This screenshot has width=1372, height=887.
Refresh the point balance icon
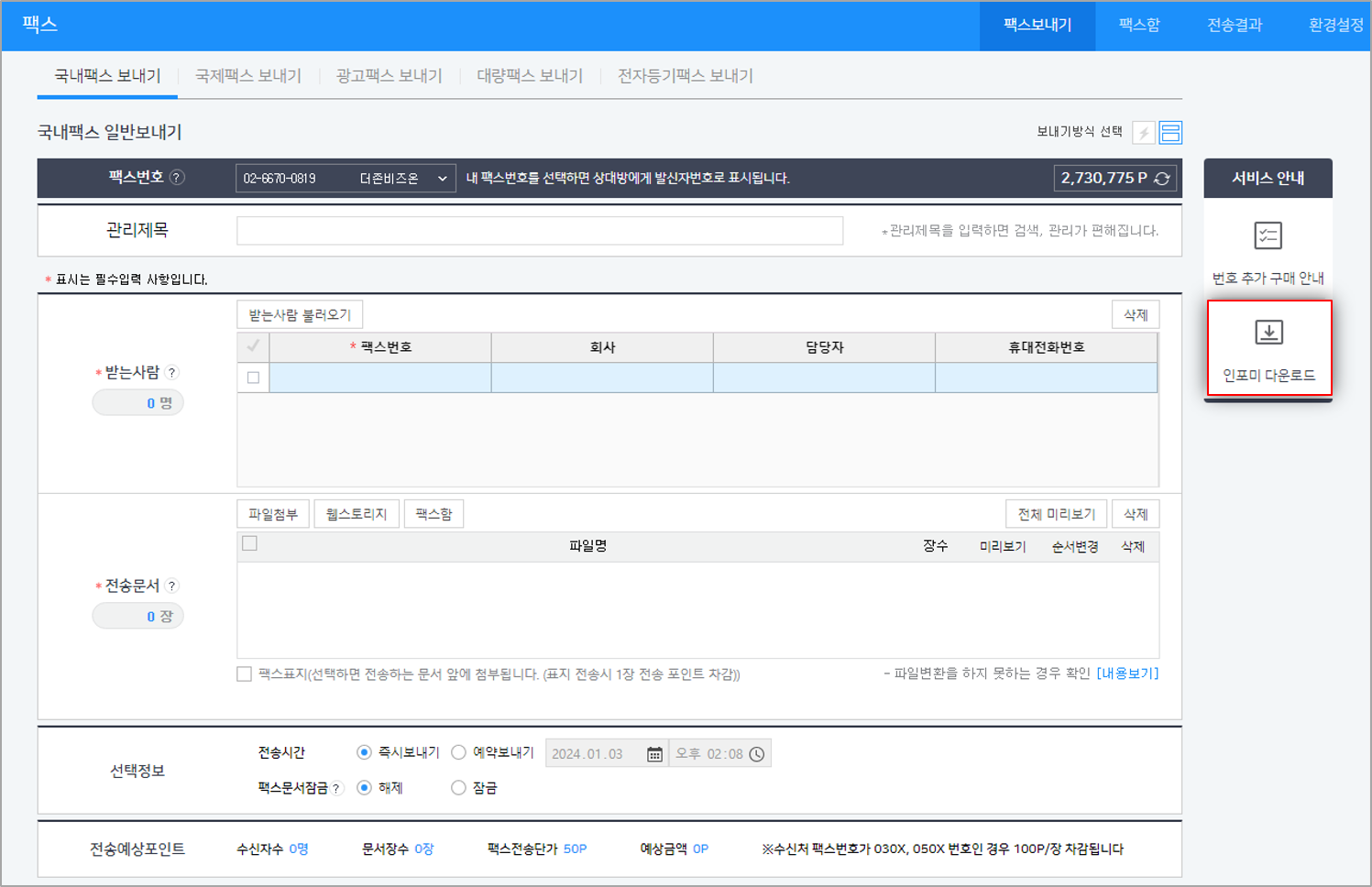[x=1162, y=179]
